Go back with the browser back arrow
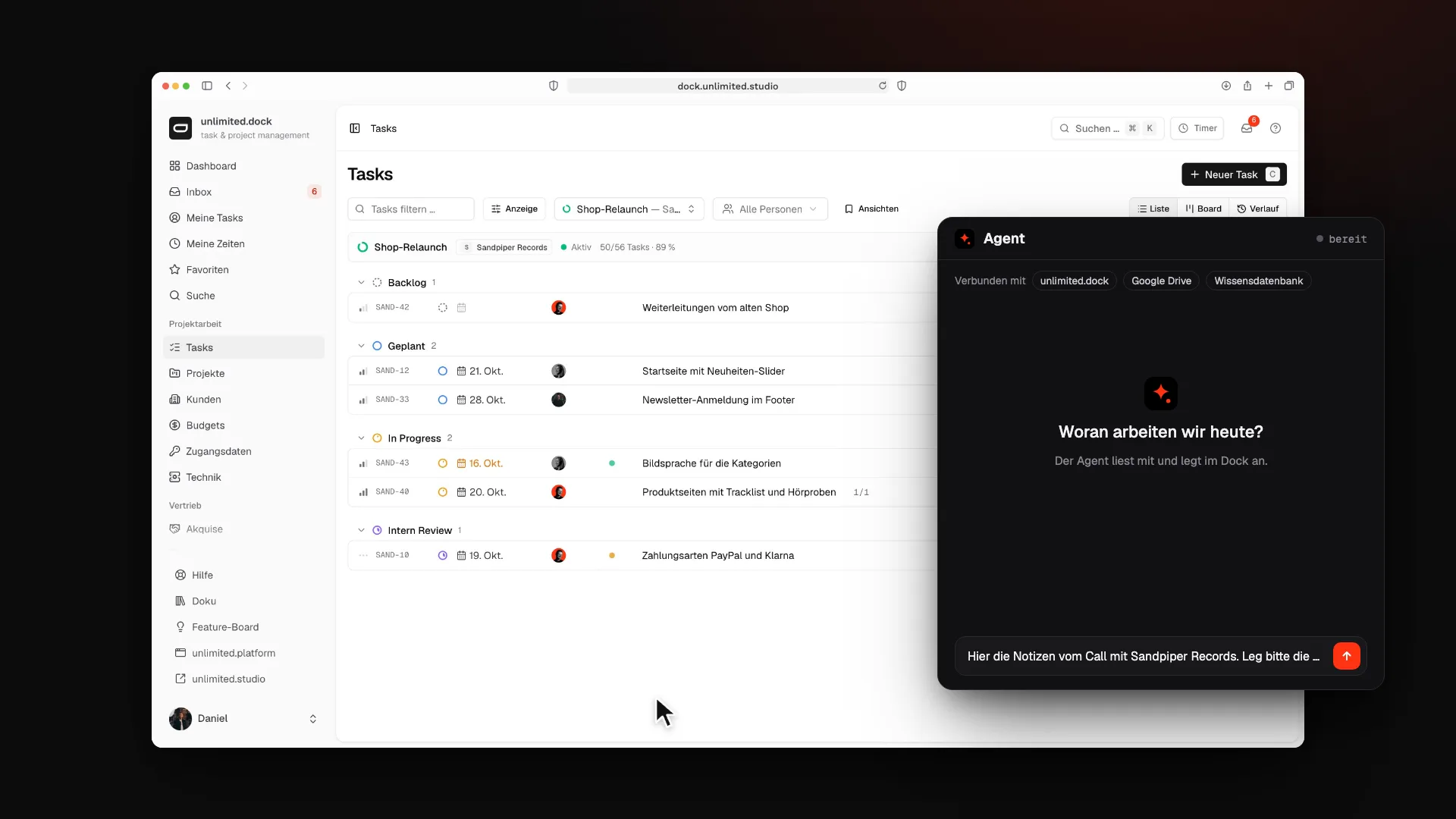 (x=228, y=86)
